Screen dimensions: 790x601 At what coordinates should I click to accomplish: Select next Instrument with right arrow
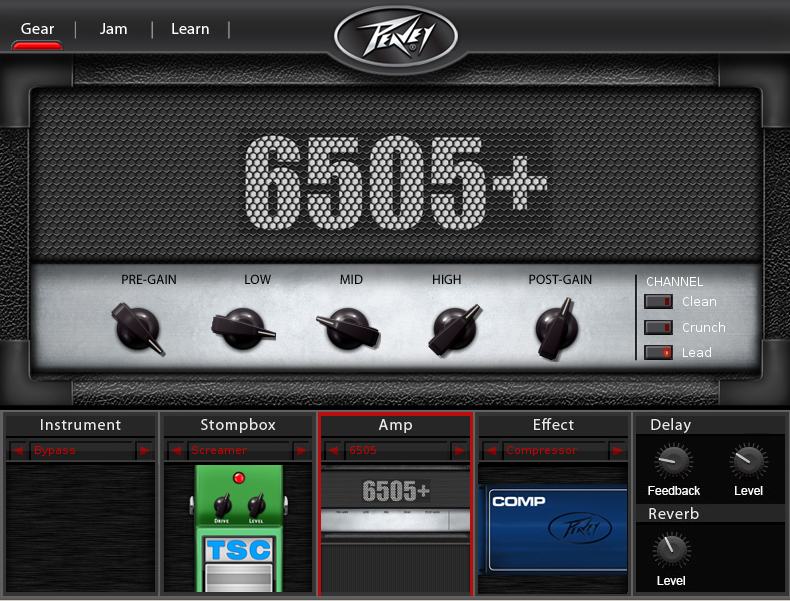(x=145, y=450)
